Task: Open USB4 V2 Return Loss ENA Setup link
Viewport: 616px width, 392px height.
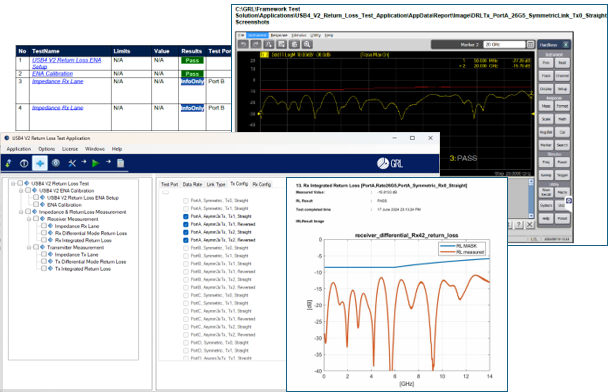Action: click(x=66, y=63)
